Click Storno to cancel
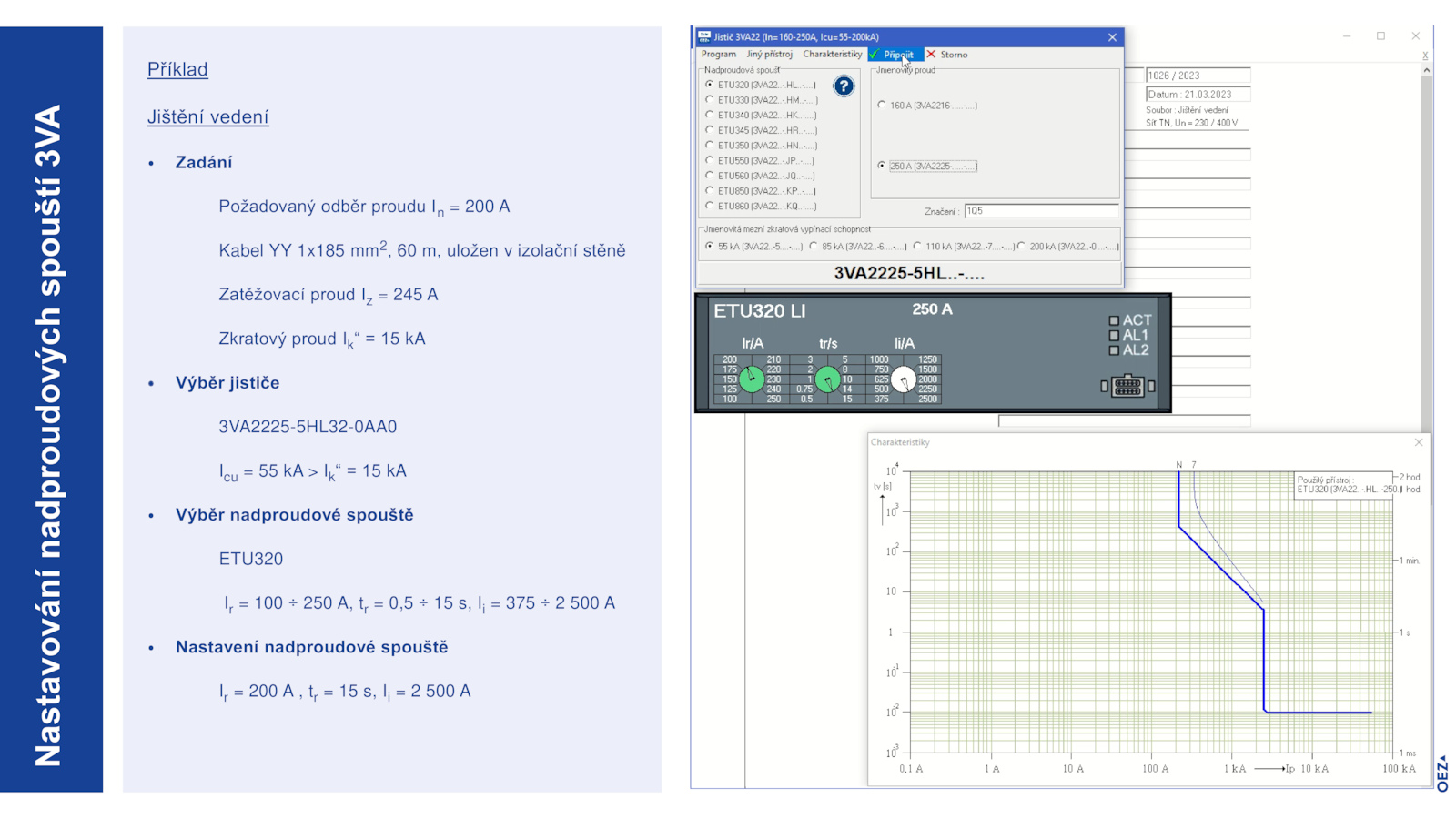Viewport: 1456px width, 819px height. 947,55
